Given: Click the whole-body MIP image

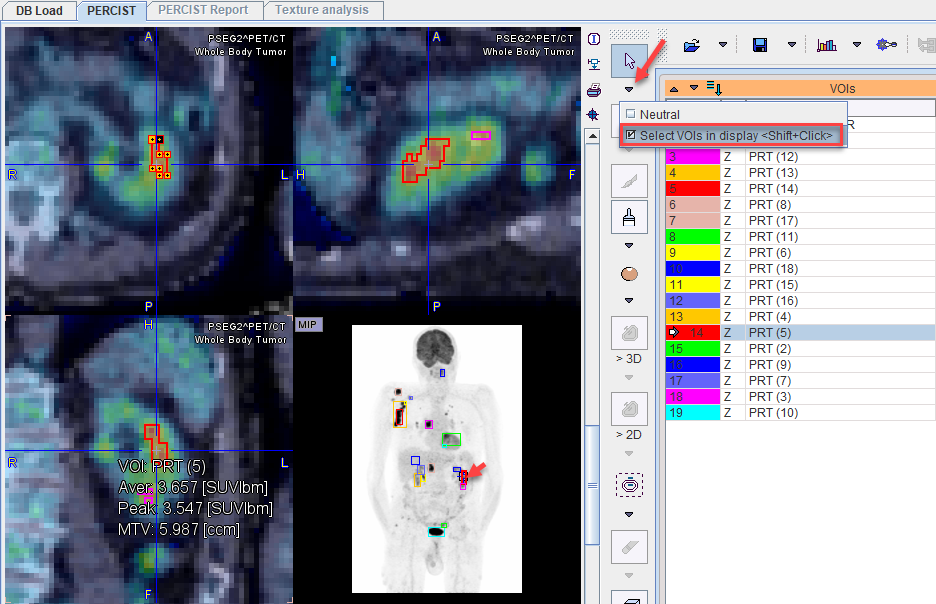Looking at the screenshot, I should click(x=436, y=459).
